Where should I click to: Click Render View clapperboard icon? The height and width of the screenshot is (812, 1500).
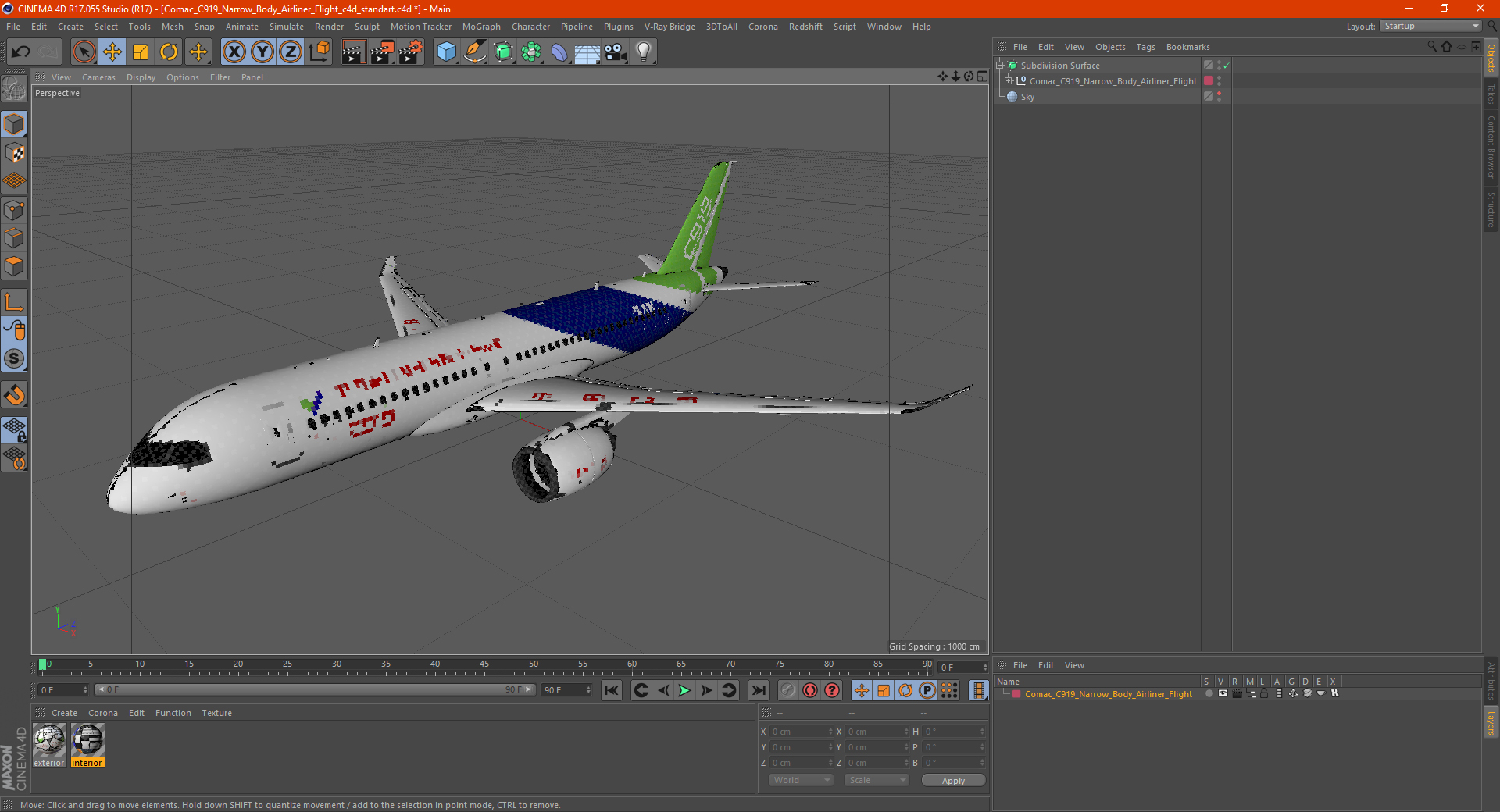[353, 52]
